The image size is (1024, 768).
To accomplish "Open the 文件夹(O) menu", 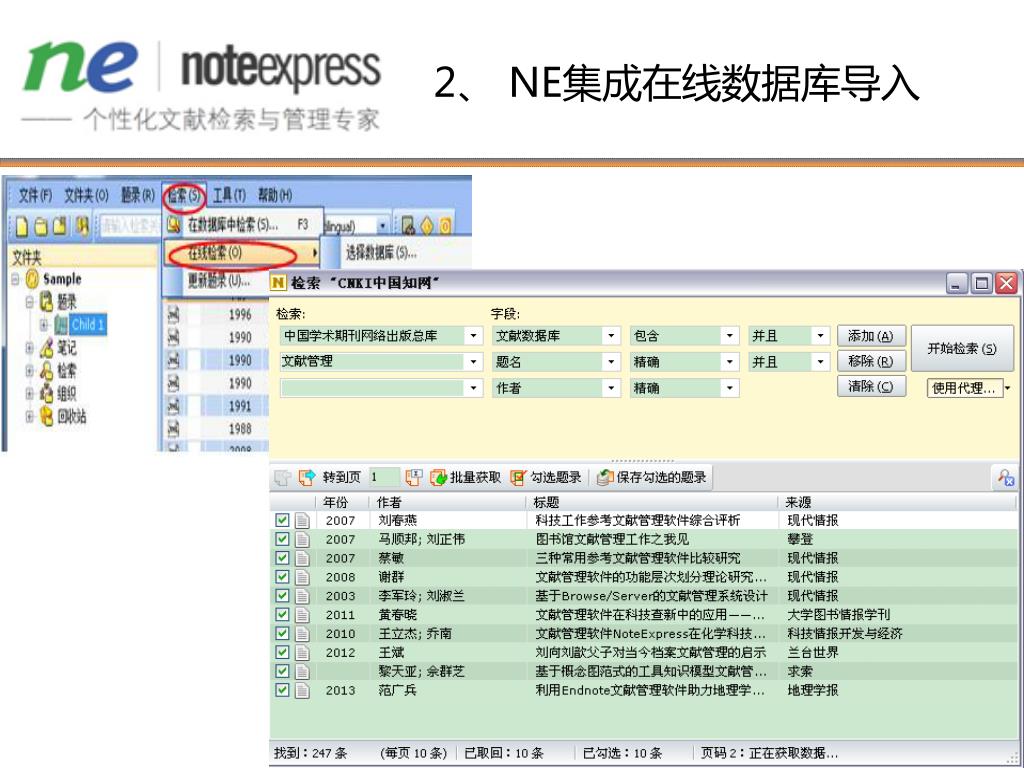I will [86, 195].
